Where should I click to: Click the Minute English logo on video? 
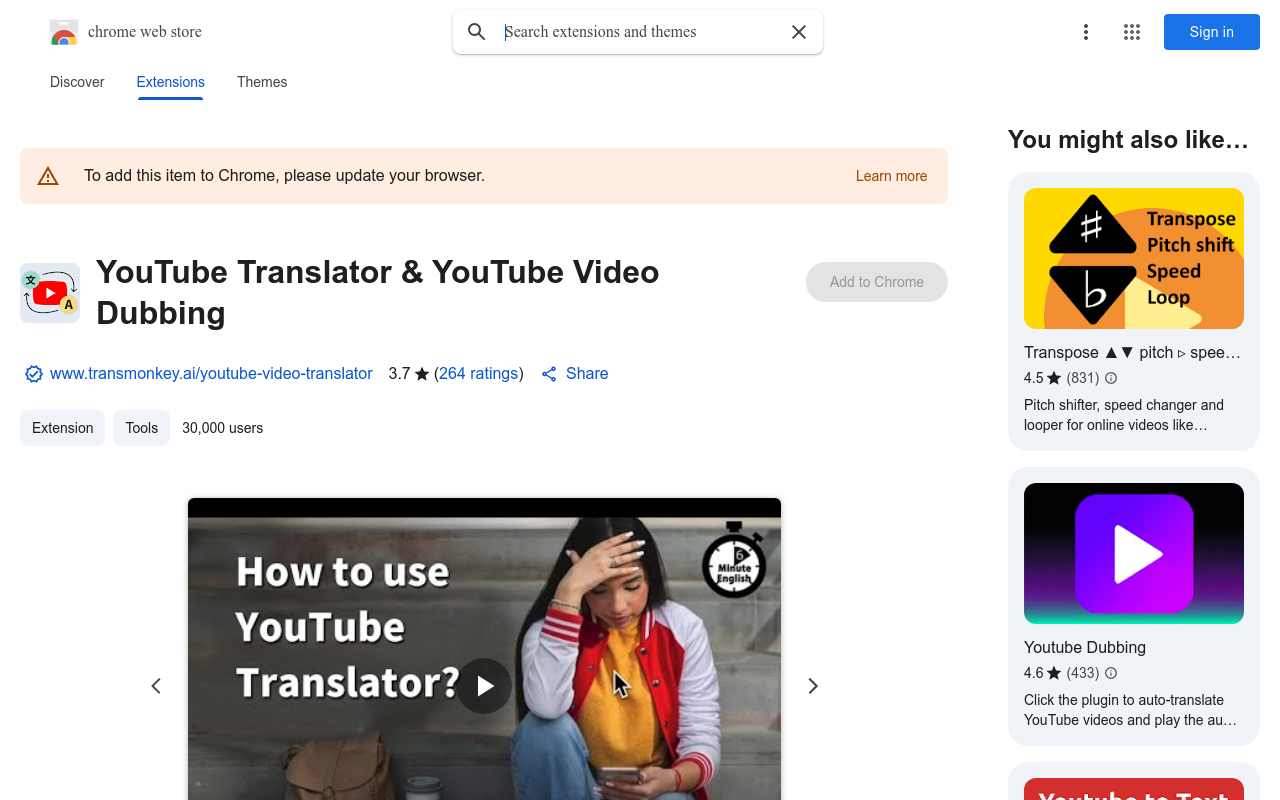733,560
